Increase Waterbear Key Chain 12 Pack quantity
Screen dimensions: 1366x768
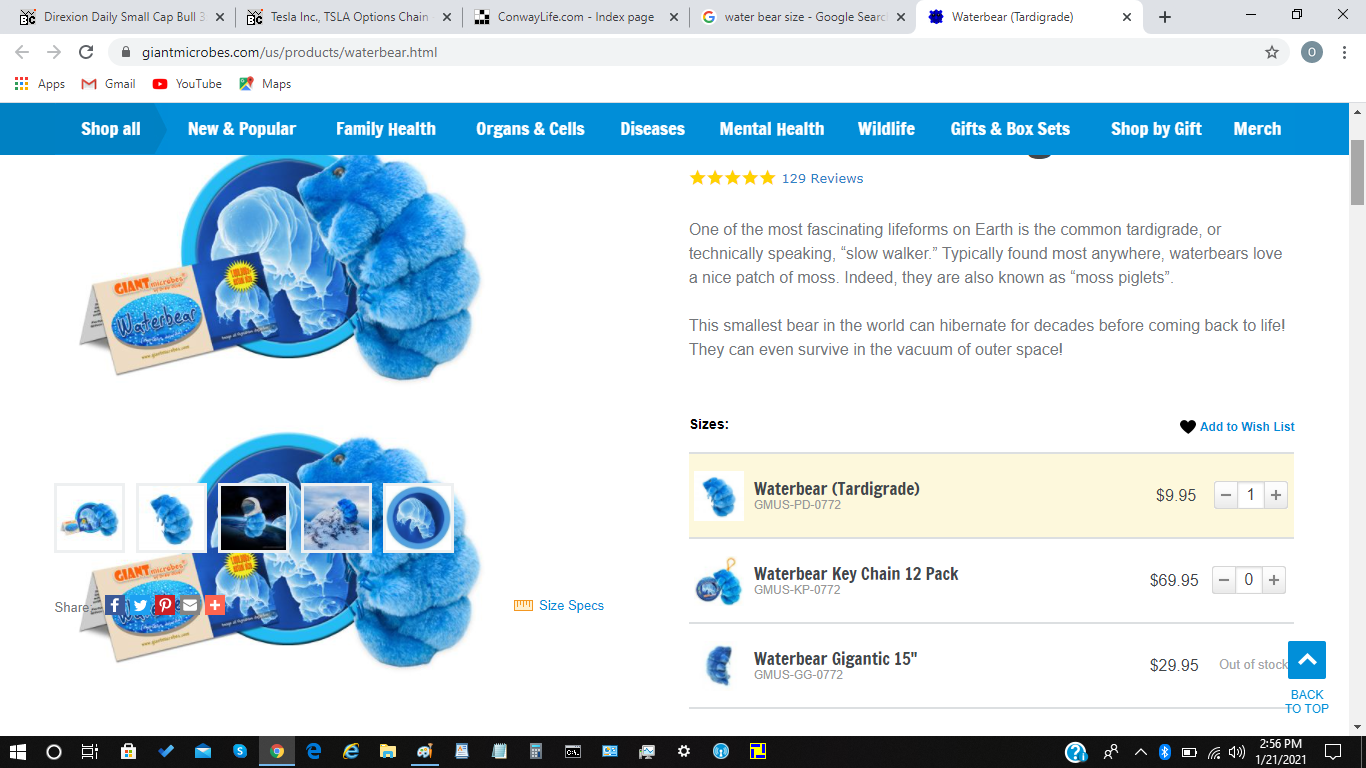(x=1274, y=580)
